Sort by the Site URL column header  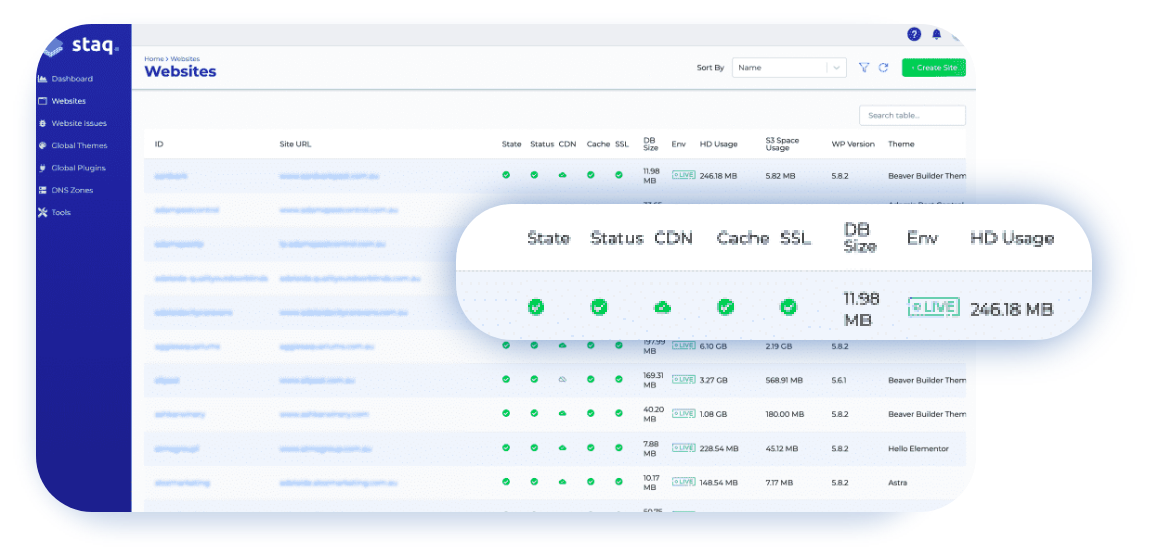coord(295,144)
